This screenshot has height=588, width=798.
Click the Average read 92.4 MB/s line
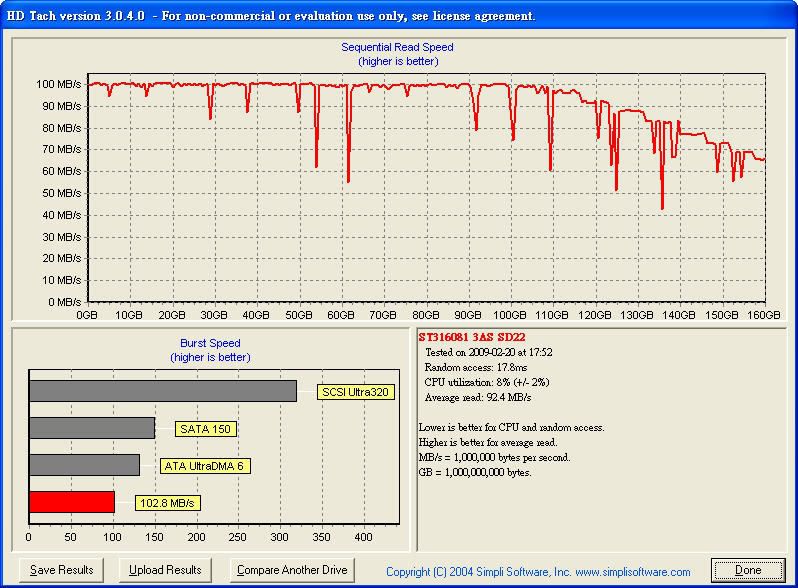coord(477,397)
